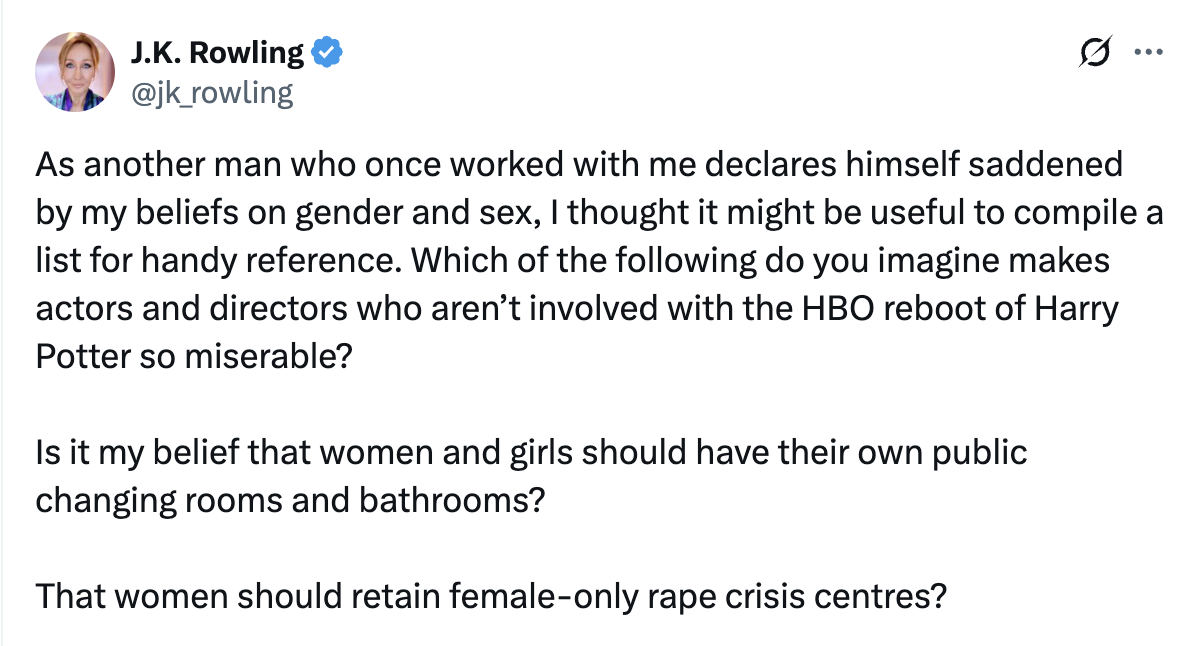Open J.K. Rowling's profile avatar

tap(75, 72)
